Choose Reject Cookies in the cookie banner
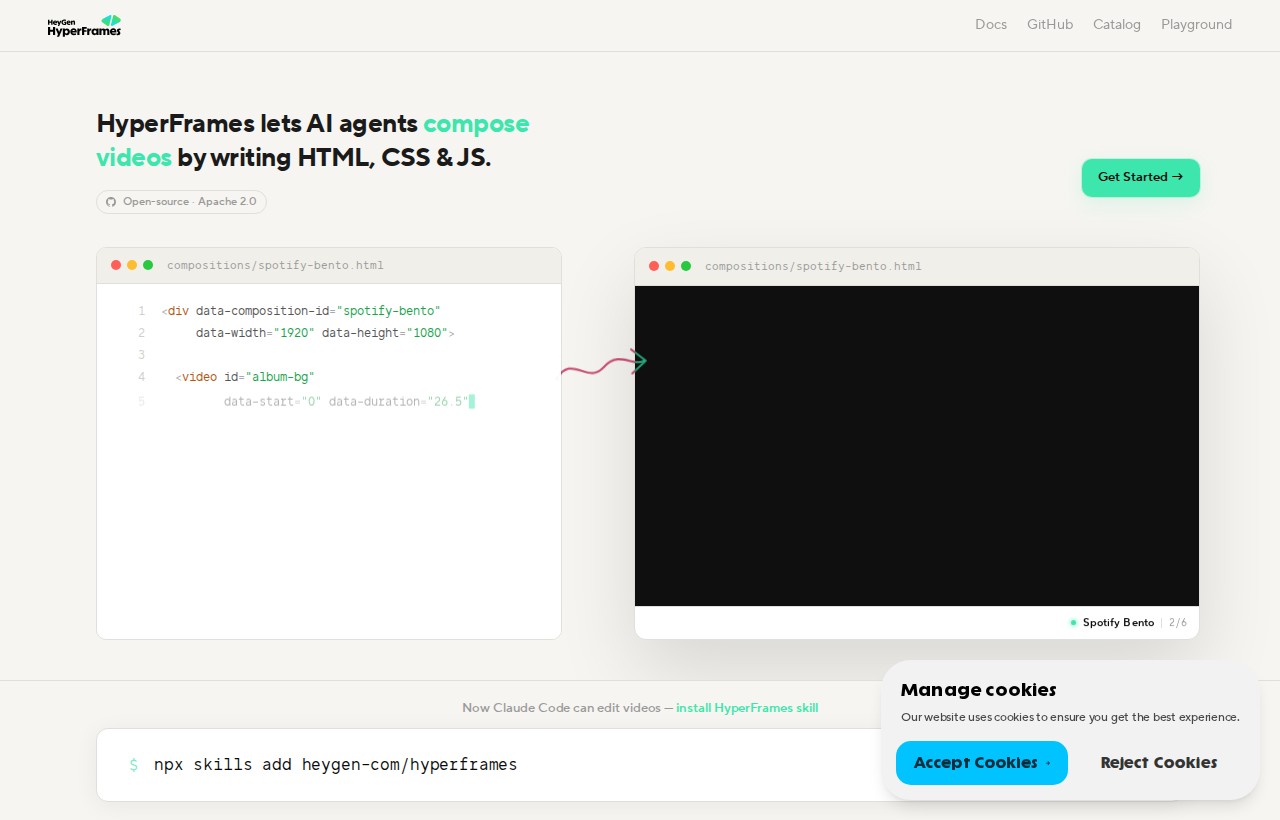 (x=1159, y=763)
